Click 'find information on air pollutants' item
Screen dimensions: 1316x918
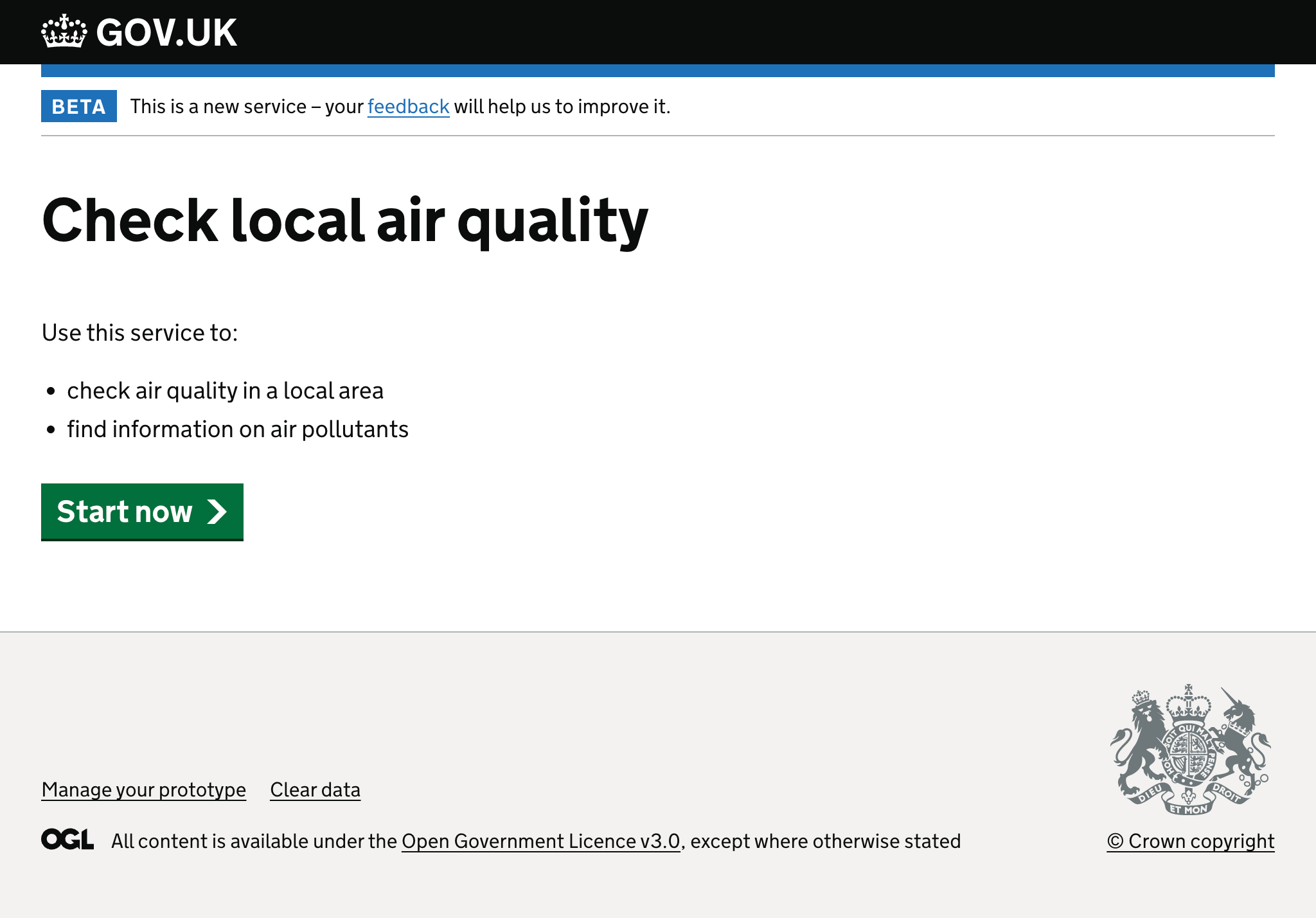point(238,429)
